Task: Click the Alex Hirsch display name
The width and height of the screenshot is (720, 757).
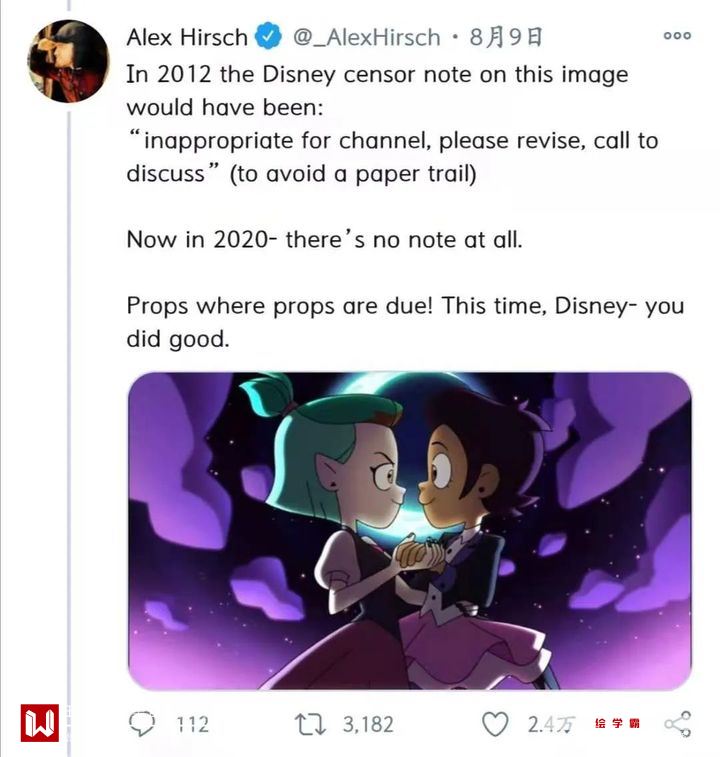Action: coord(186,38)
